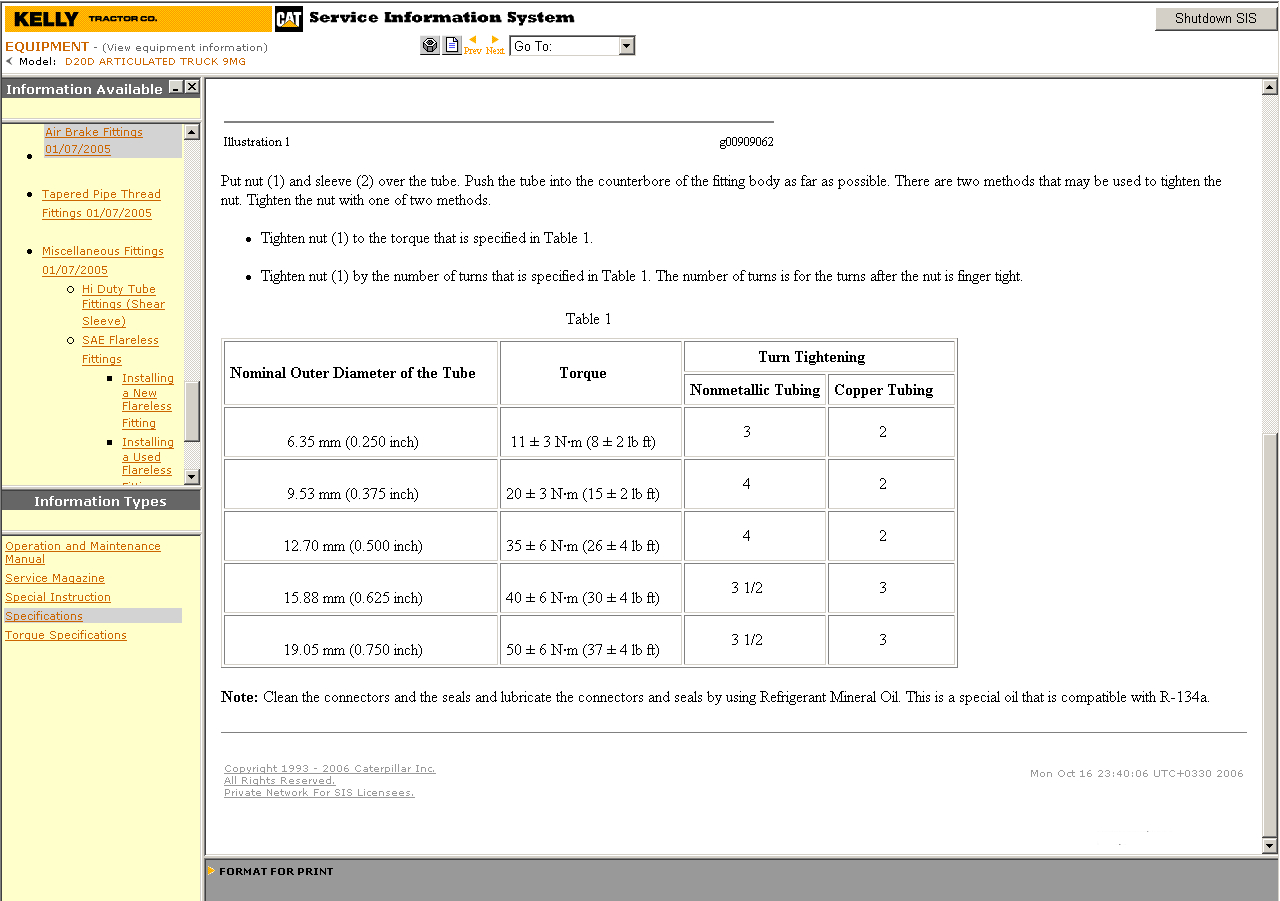Click the Shutdown SIS button
This screenshot has height=901, width=1280.
click(x=1216, y=19)
